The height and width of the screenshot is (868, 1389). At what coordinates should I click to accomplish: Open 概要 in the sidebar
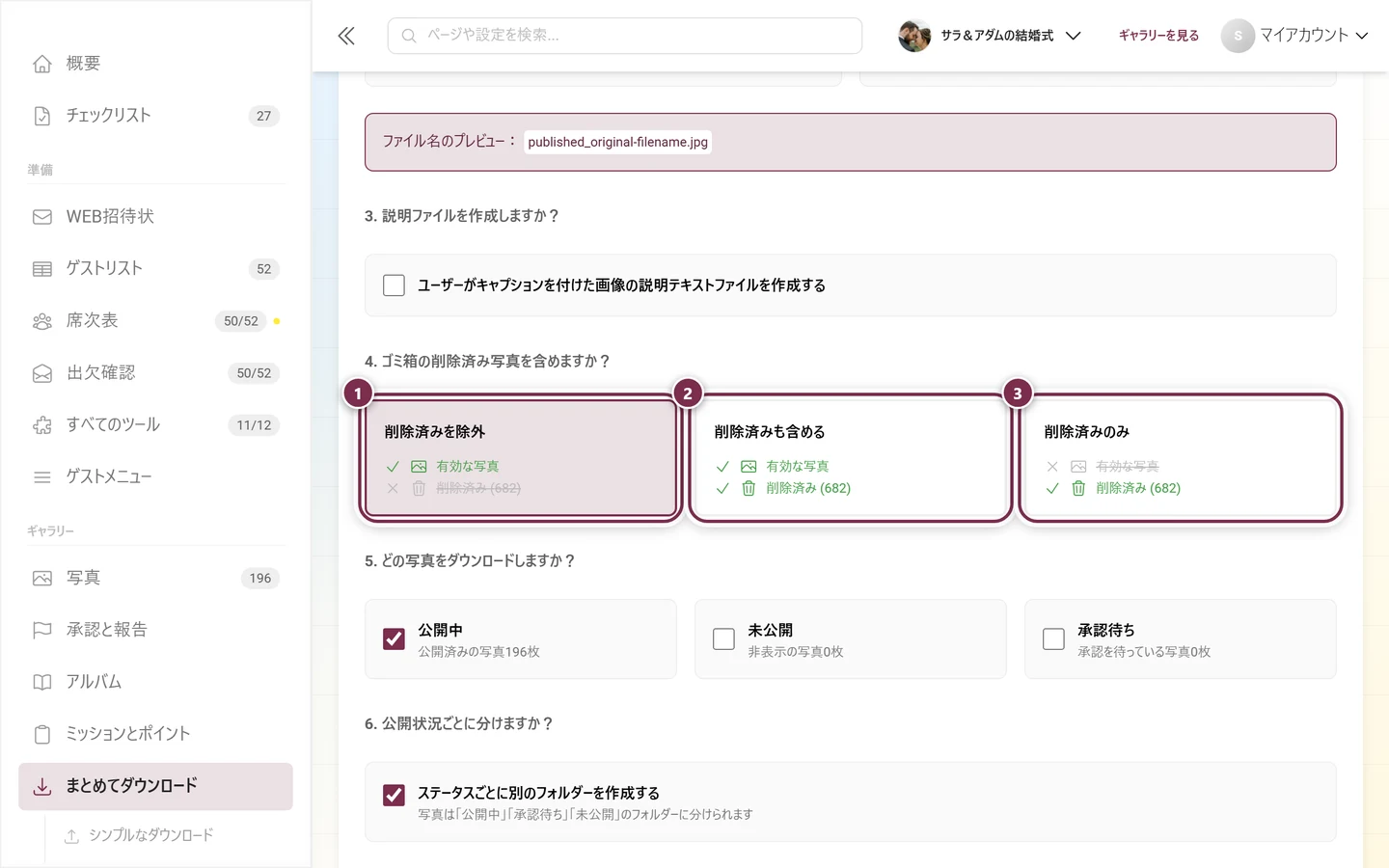pyautogui.click(x=155, y=64)
